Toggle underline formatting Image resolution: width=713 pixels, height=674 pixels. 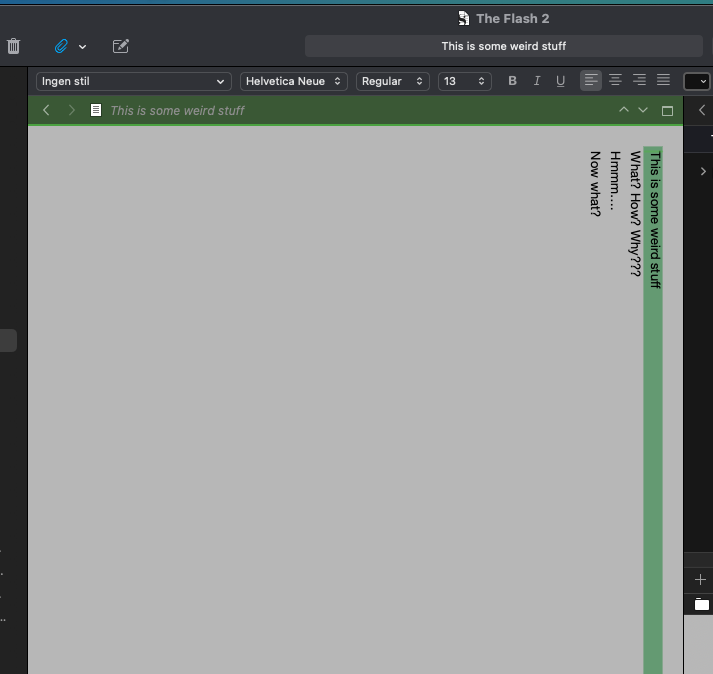coord(561,81)
